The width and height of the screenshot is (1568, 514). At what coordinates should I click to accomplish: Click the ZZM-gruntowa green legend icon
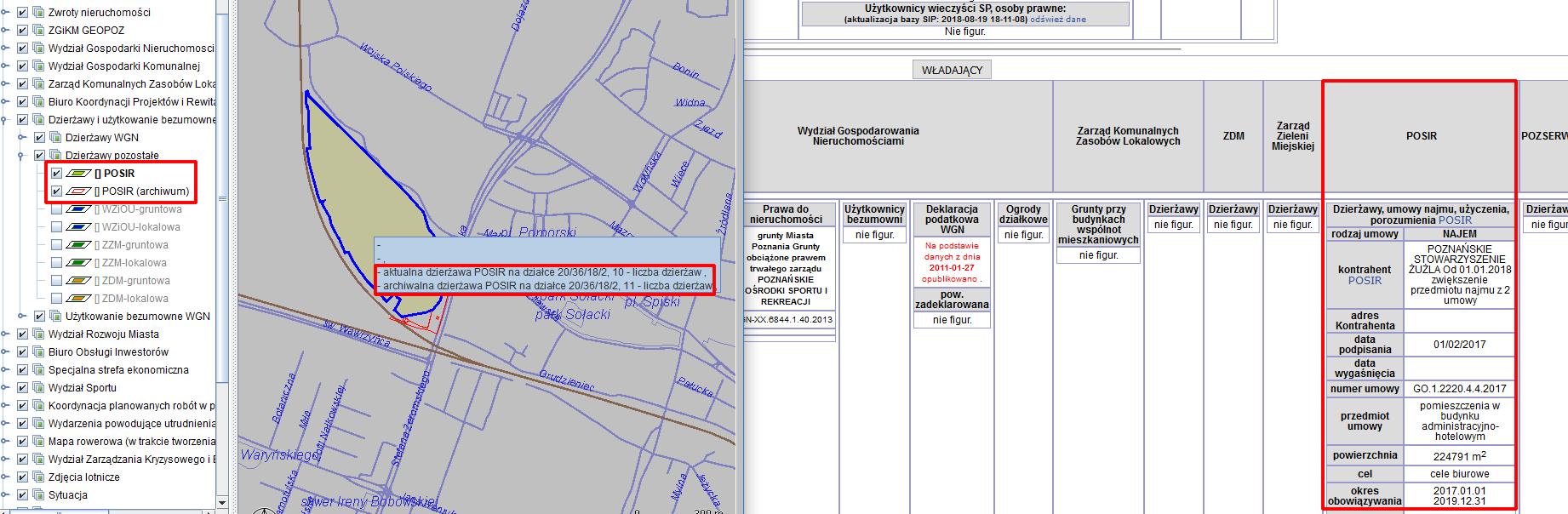coord(78,245)
